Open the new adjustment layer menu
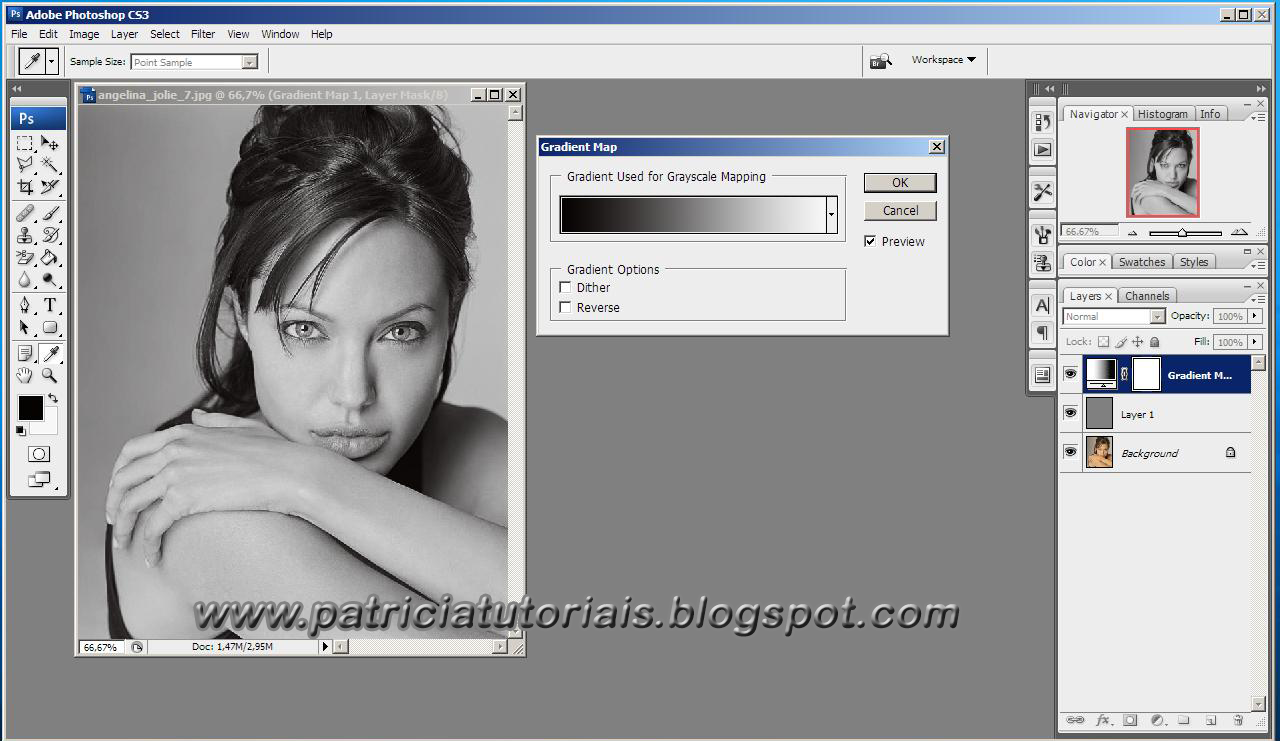Screen dimensions: 1280x741 pos(1159,720)
